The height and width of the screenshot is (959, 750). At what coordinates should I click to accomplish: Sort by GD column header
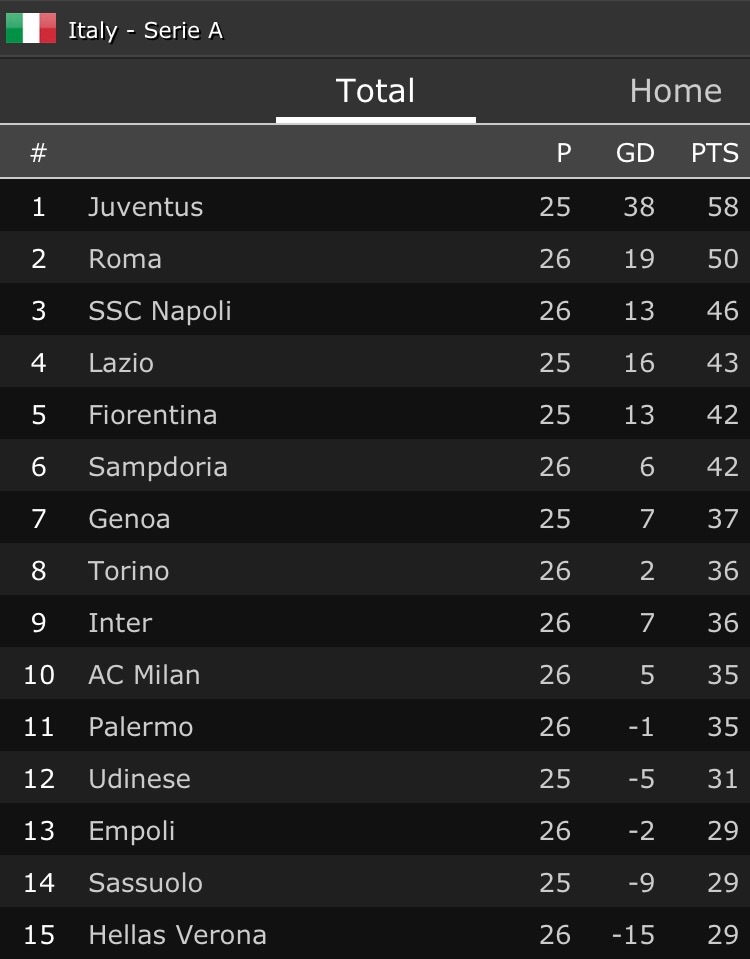[x=635, y=153]
